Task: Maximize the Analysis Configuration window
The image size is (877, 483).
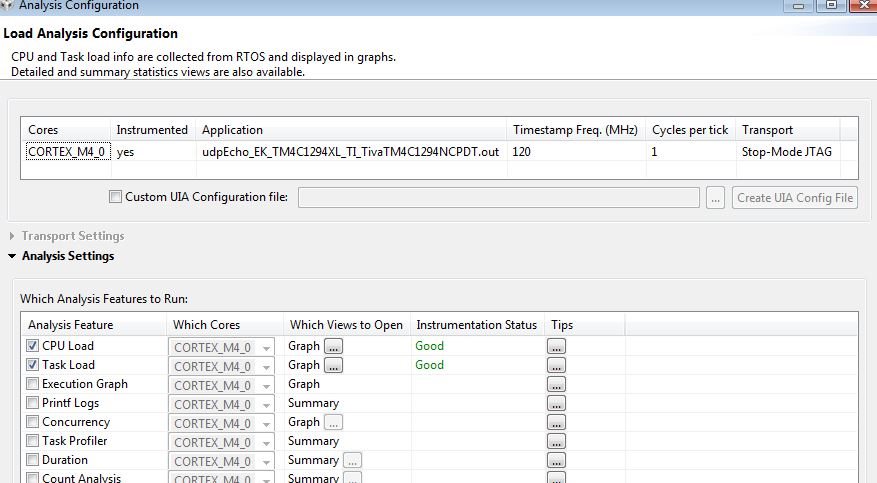Action: pos(832,5)
